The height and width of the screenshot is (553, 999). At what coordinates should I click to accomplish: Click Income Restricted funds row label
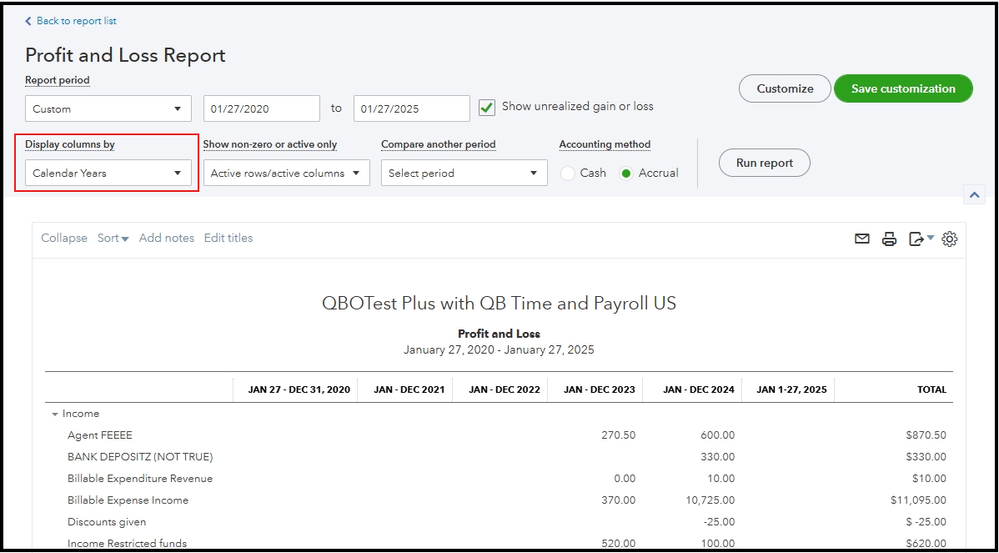(127, 543)
